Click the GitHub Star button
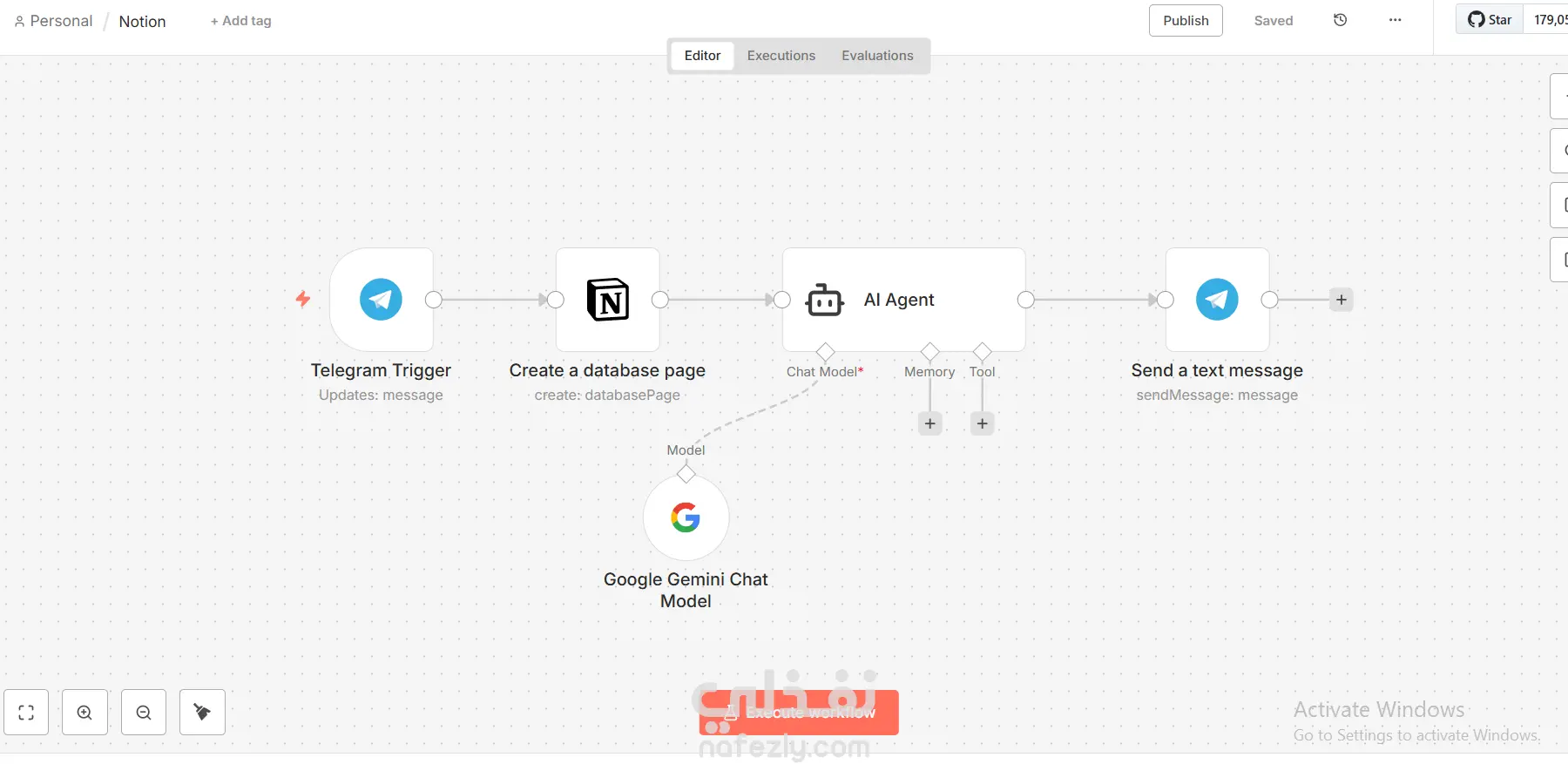This screenshot has width=1568, height=764. pyautogui.click(x=1490, y=20)
